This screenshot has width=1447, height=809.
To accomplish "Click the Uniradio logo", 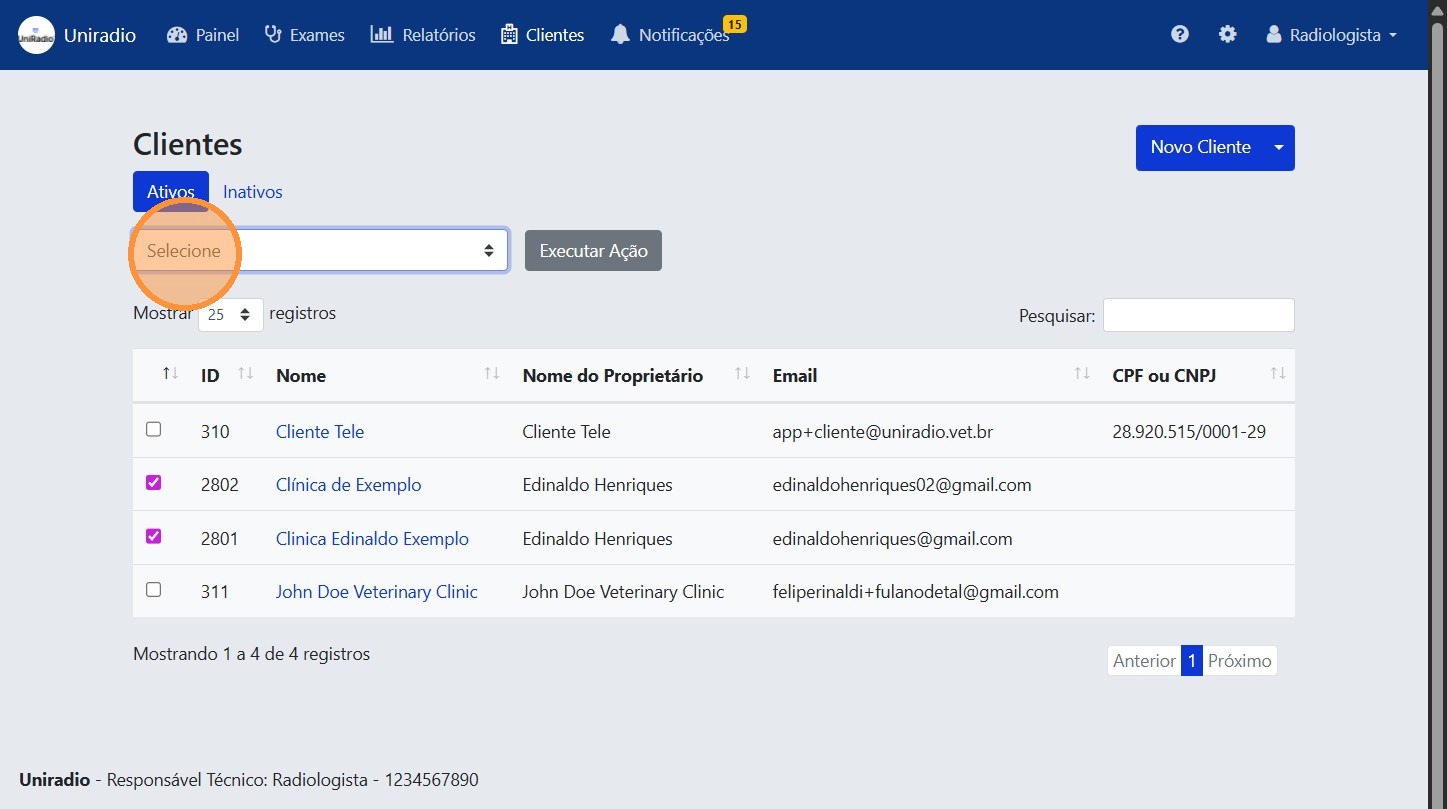I will tap(36, 34).
